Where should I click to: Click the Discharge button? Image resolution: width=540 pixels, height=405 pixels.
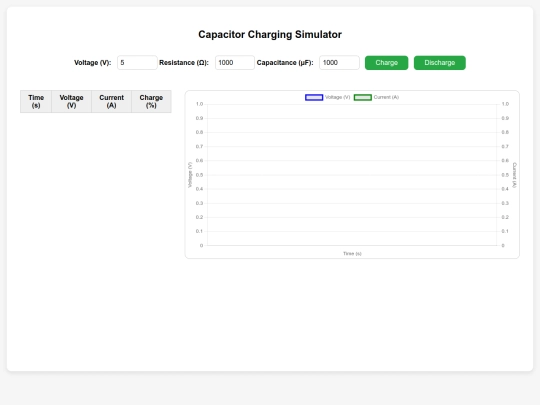[x=439, y=63]
